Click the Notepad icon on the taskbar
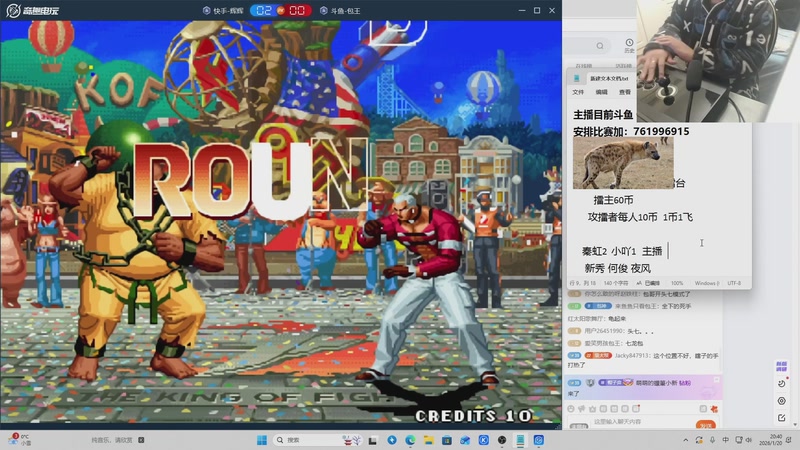Viewport: 800px width, 450px height. (x=520, y=440)
